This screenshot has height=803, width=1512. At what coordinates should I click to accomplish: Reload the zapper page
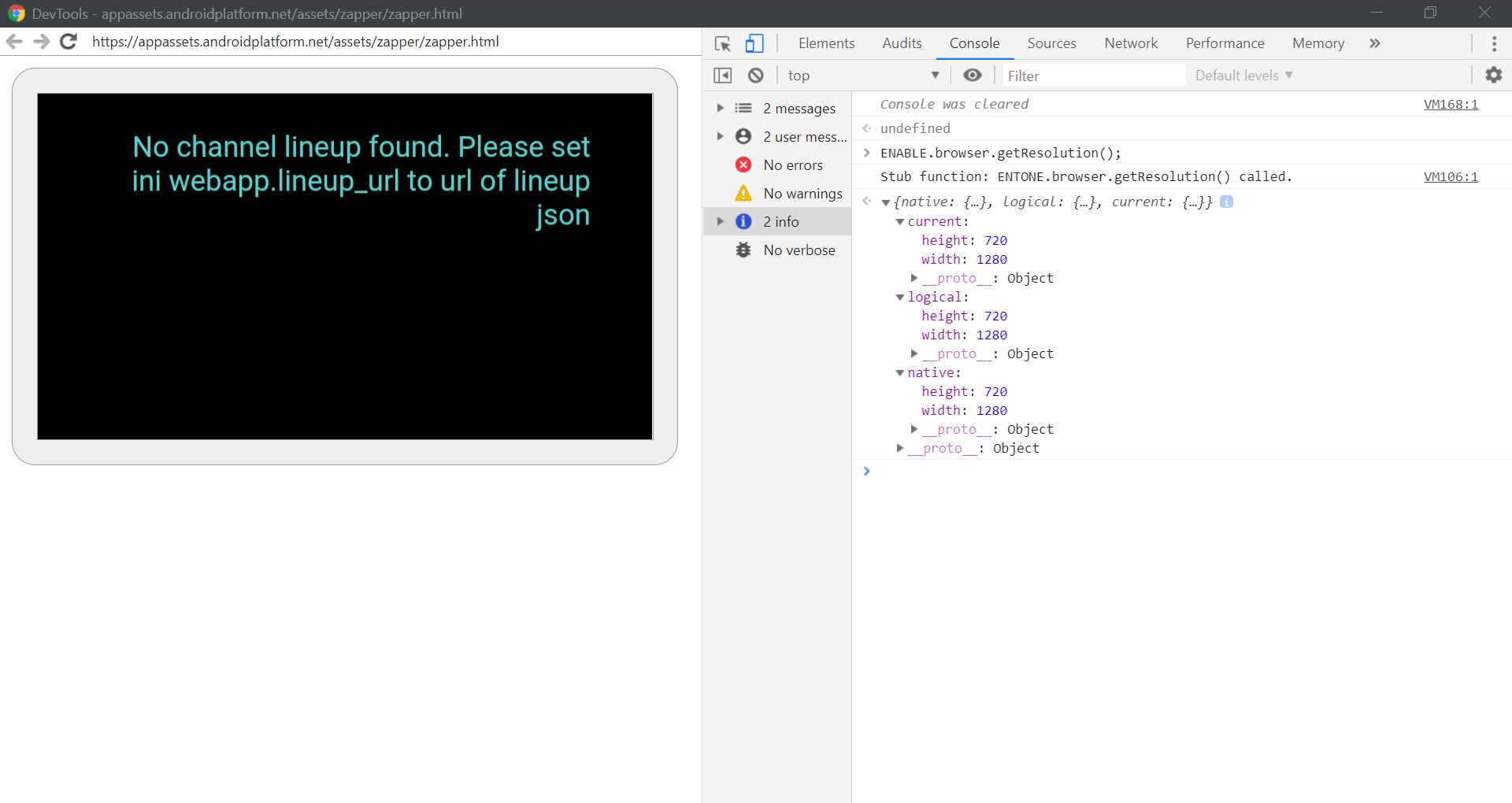[69, 42]
